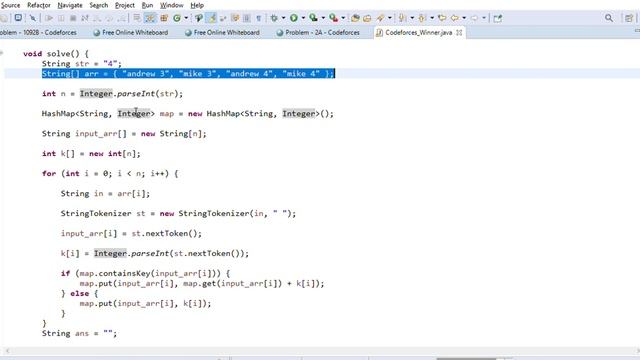Click the Skip All Breakpoints icon
This screenshot has width=640, height=360.
point(33,18)
